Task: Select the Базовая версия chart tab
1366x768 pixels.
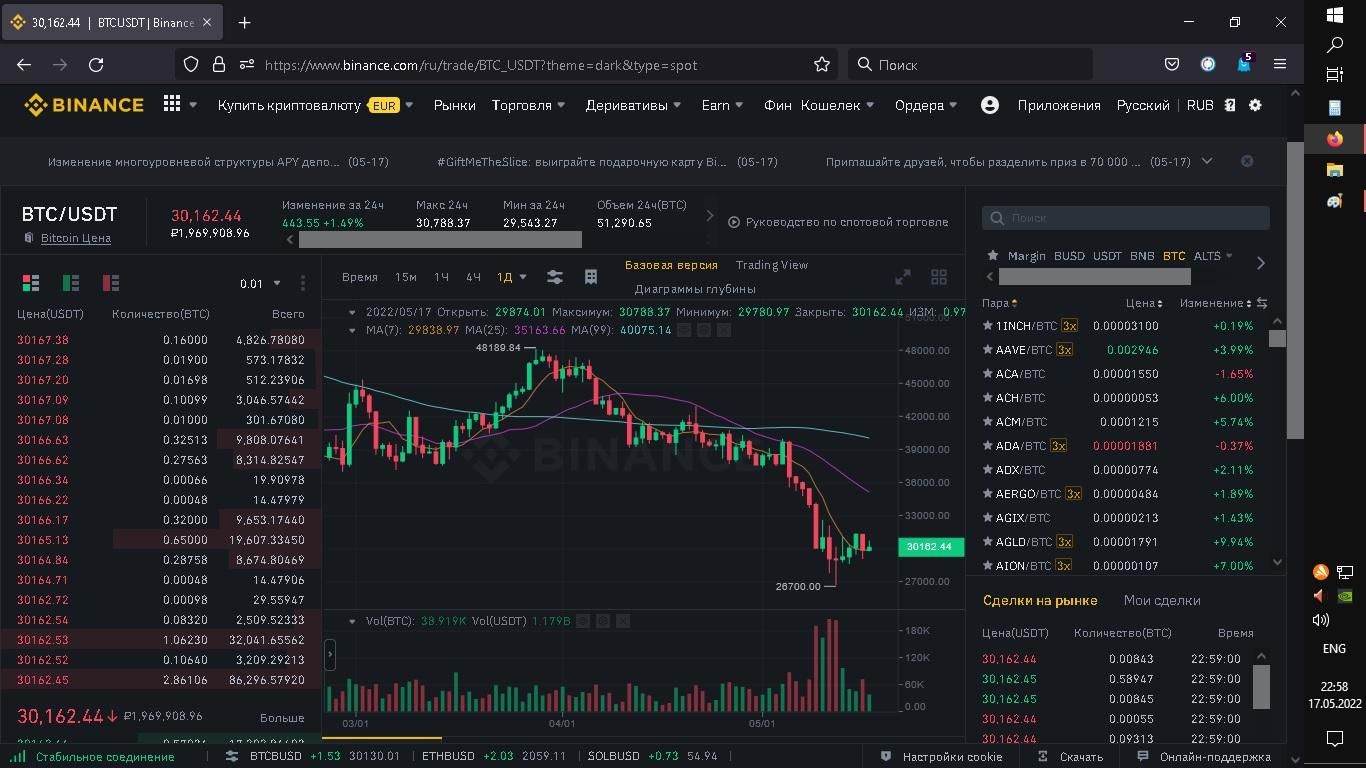Action: click(671, 265)
